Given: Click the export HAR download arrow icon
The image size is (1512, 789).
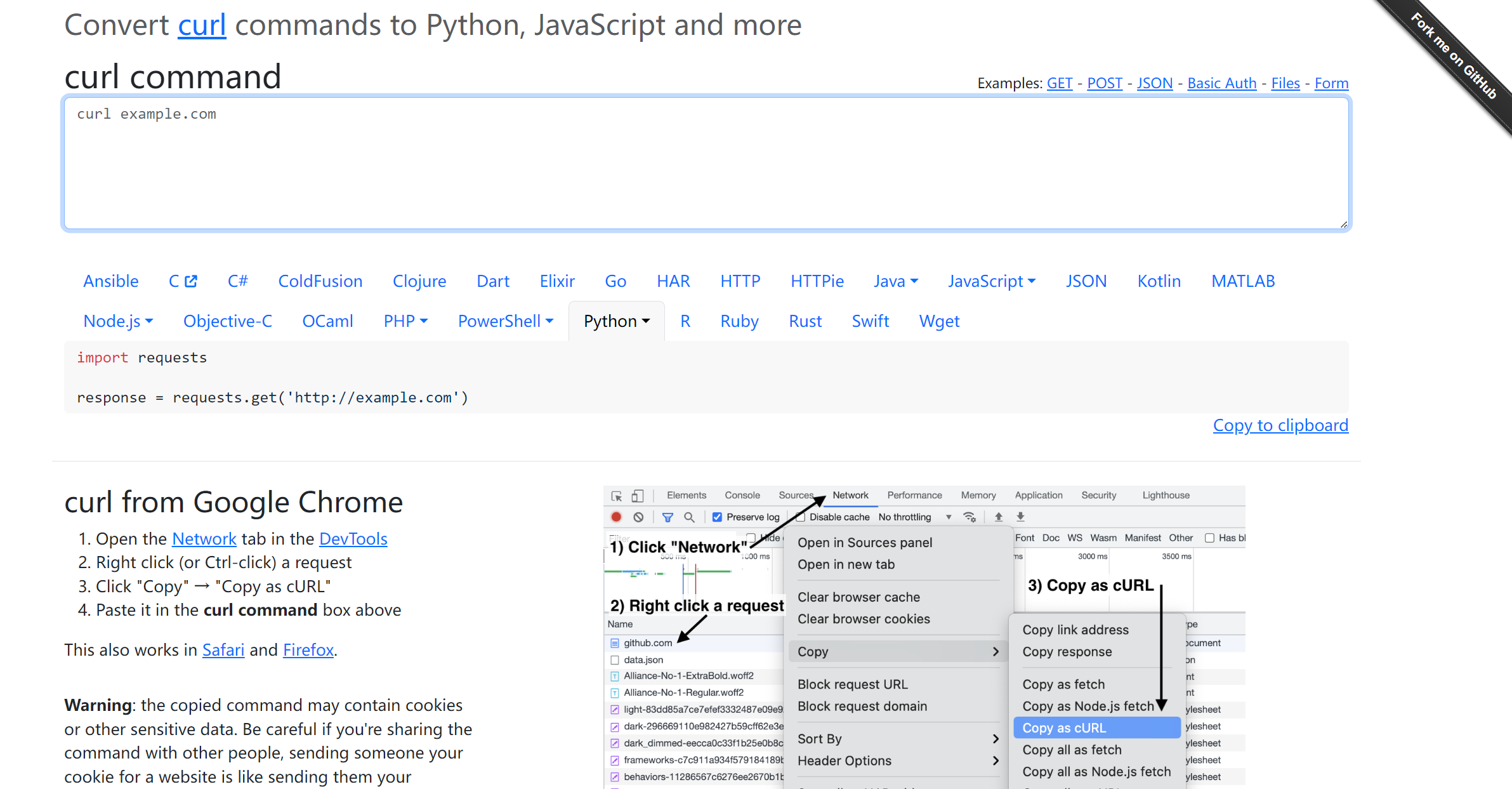Looking at the screenshot, I should pyautogui.click(x=1020, y=517).
